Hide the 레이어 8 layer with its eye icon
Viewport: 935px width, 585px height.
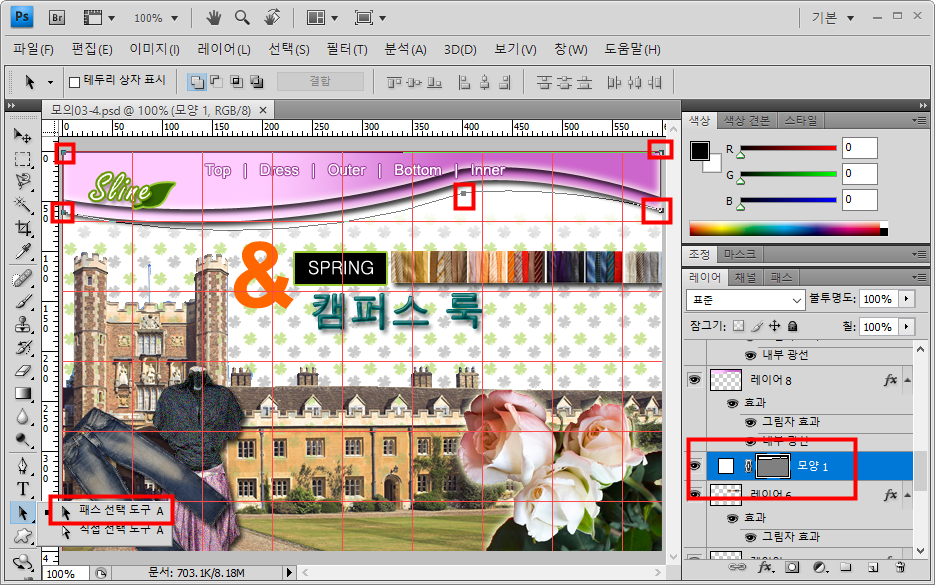[x=694, y=379]
